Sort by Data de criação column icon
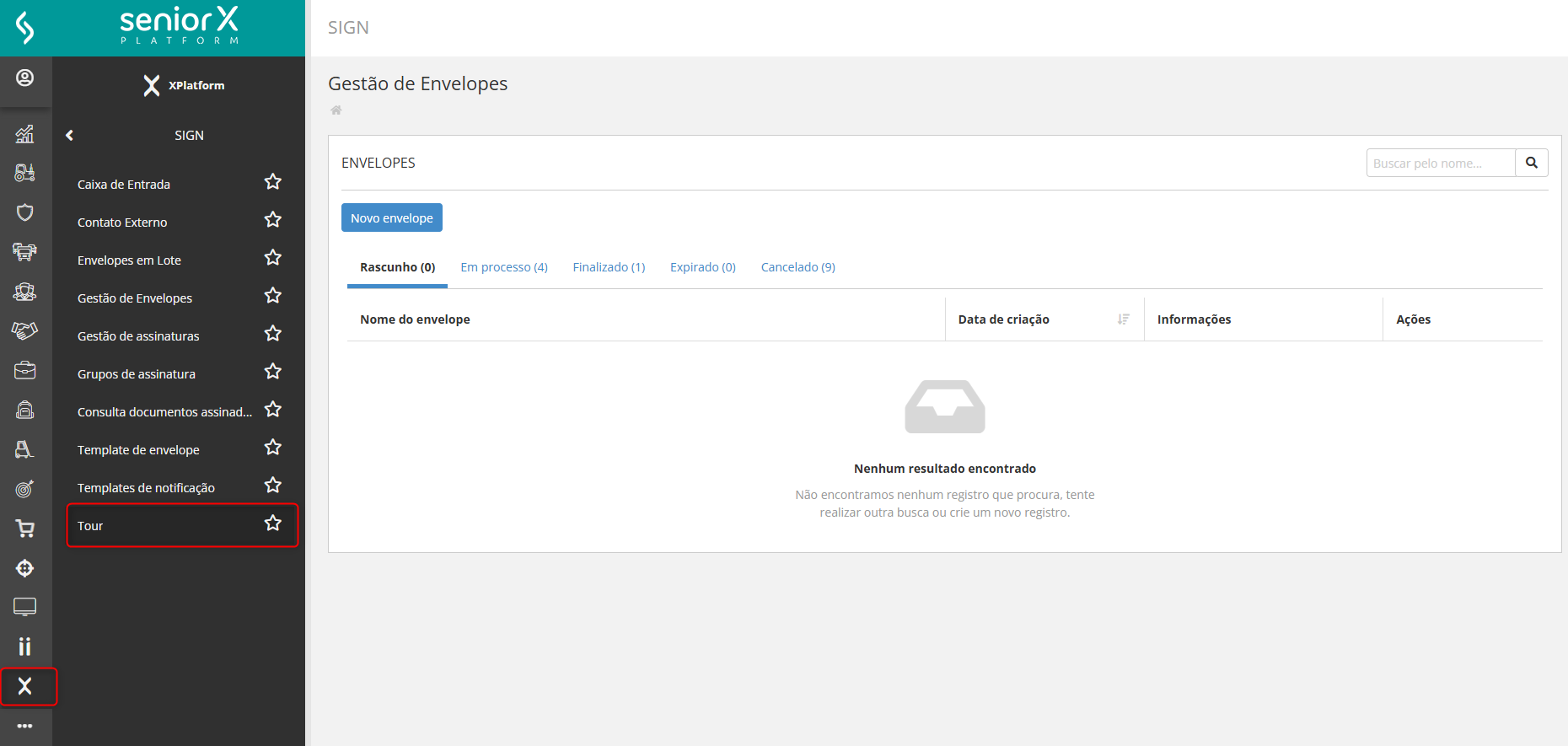The image size is (1568, 746). pos(1124,319)
